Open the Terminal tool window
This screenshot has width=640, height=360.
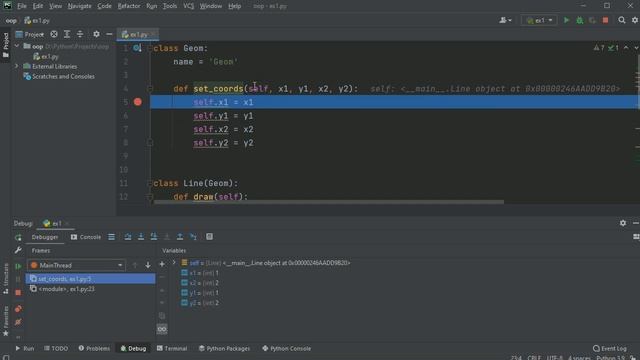coord(171,348)
